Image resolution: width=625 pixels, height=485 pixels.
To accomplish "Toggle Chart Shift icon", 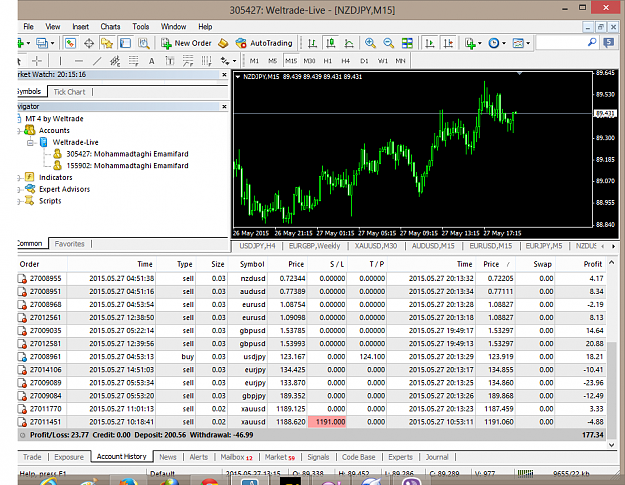I will (448, 43).
